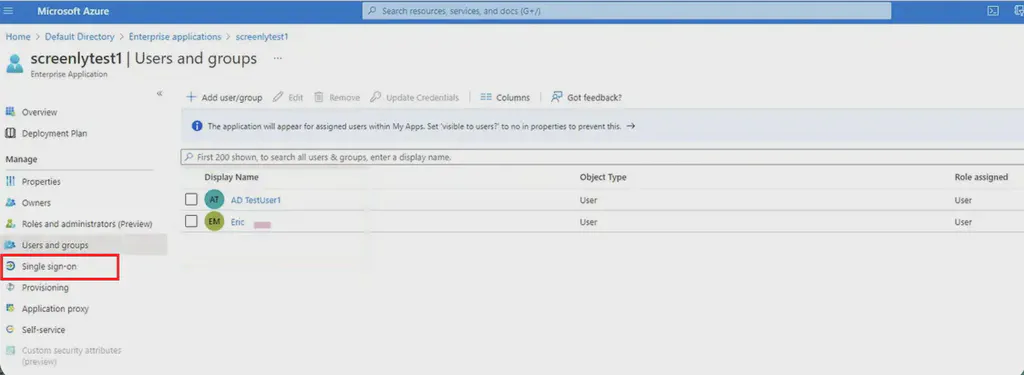Screen dimensions: 1024x375
Task: Check the box for AD TestUser1
Action: pos(191,199)
